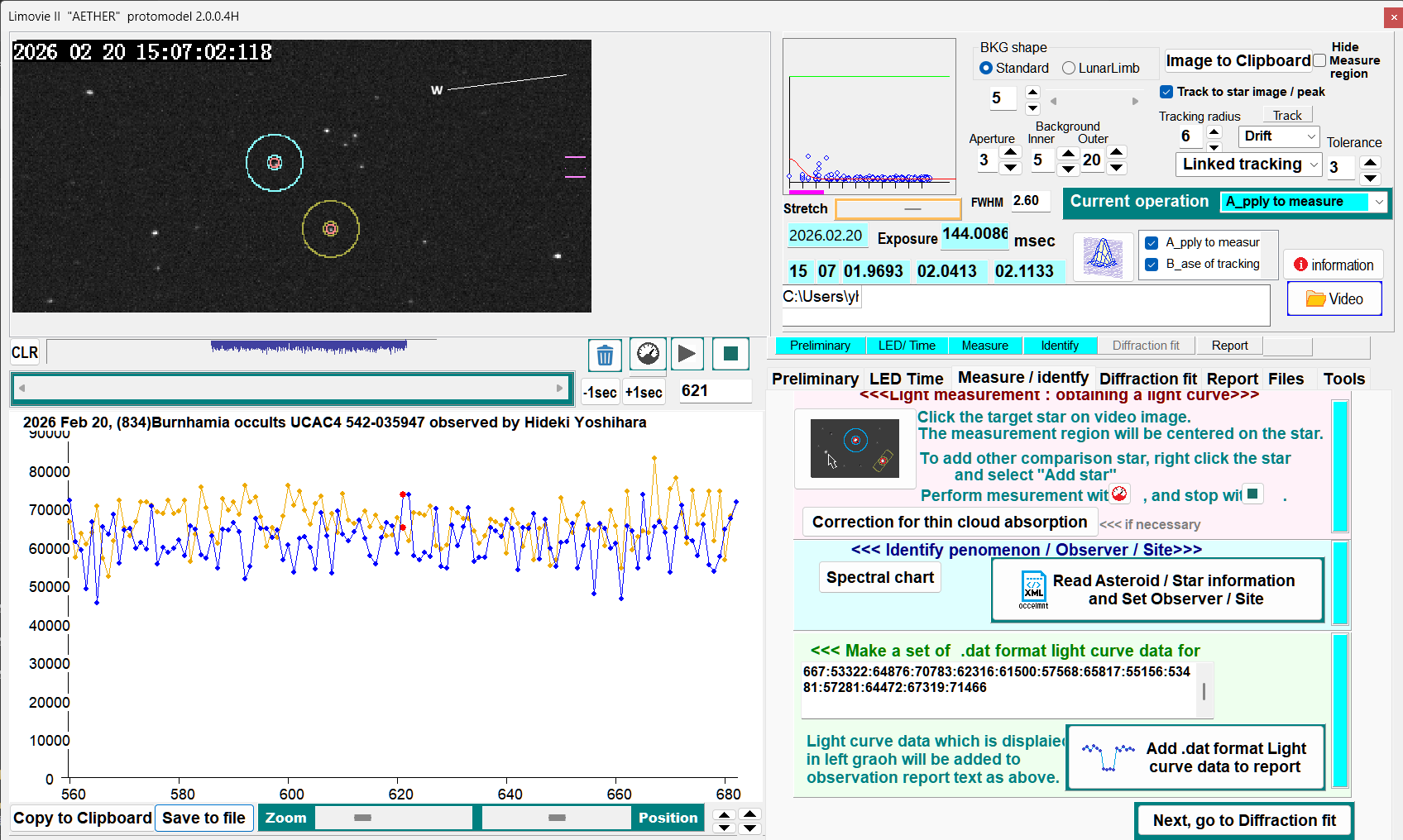This screenshot has height=840, width=1403.
Task: Click the Stretch slider bar
Action: (898, 209)
